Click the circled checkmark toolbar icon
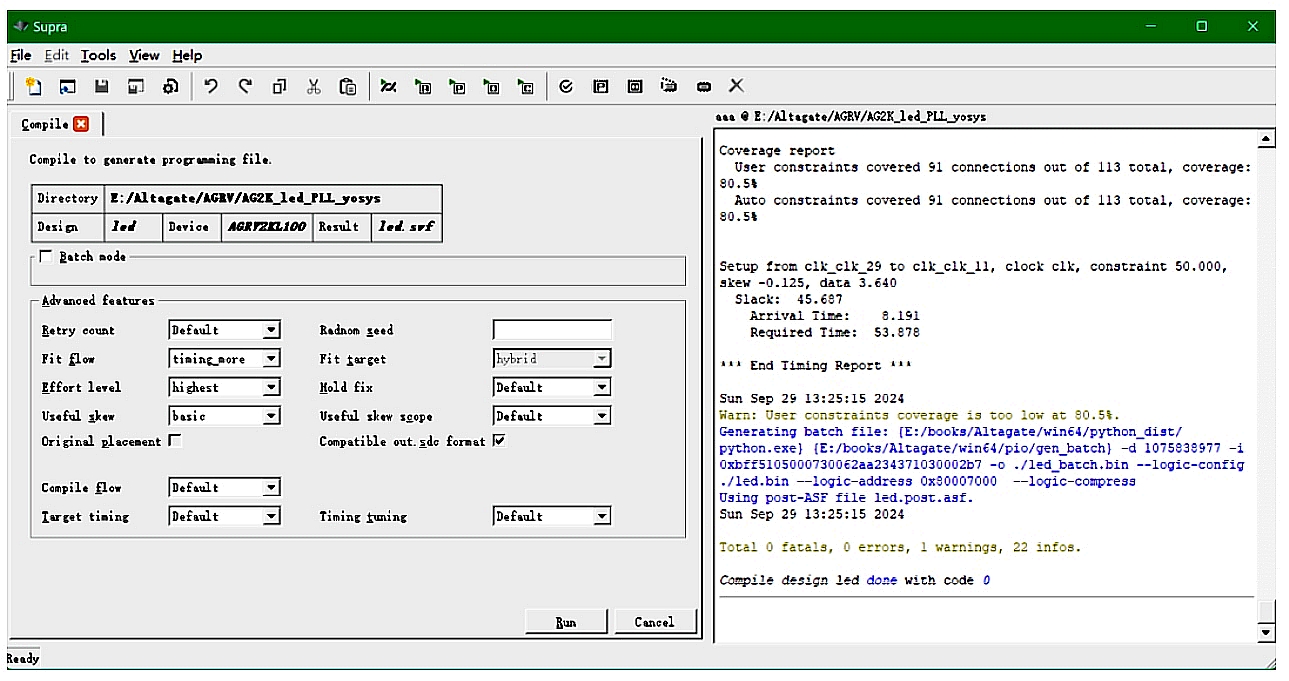The width and height of the screenshot is (1289, 681). (x=566, y=87)
